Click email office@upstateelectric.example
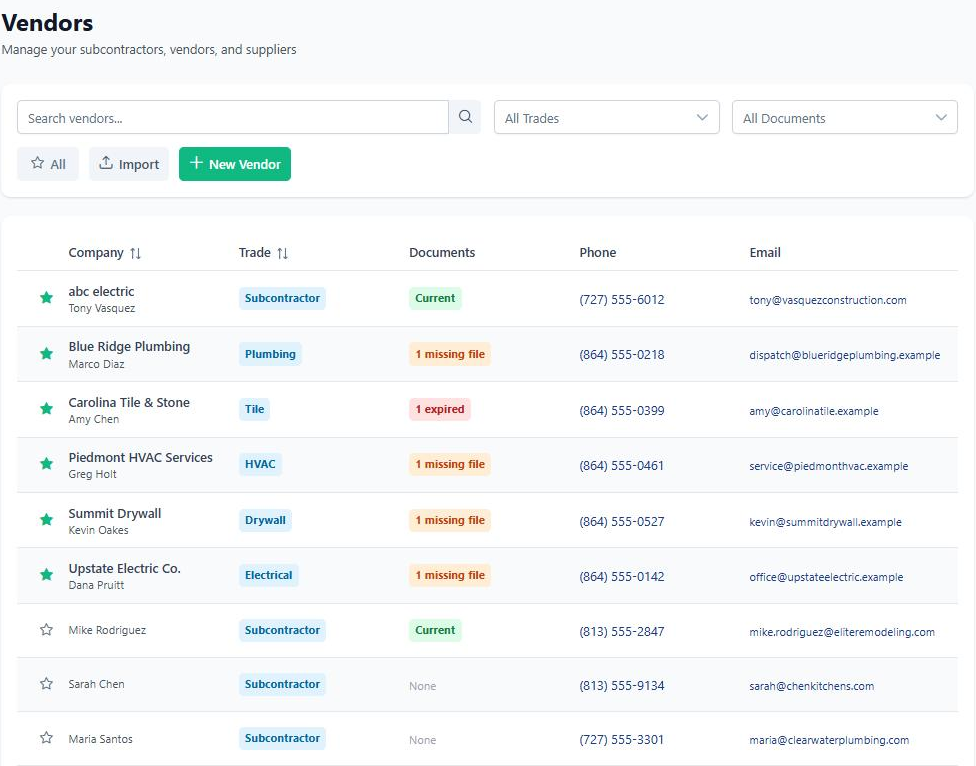 tap(826, 577)
